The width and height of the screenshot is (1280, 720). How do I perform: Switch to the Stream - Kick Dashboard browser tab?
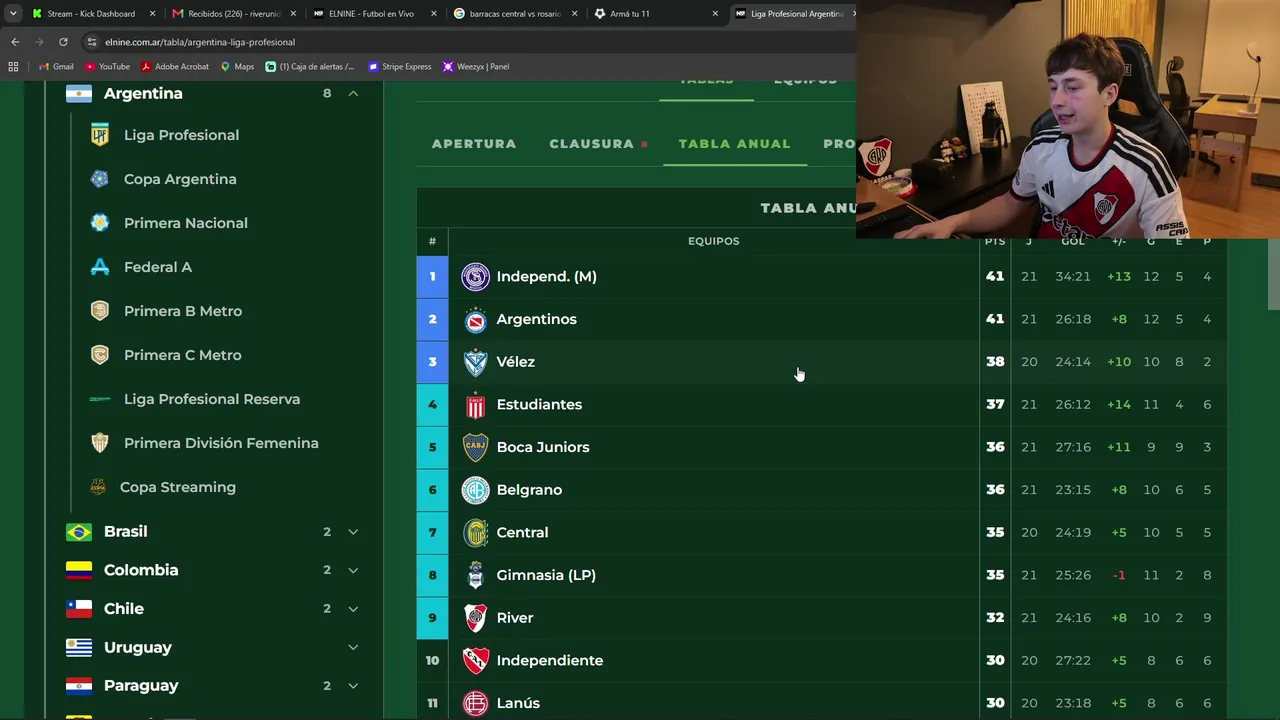(x=91, y=14)
